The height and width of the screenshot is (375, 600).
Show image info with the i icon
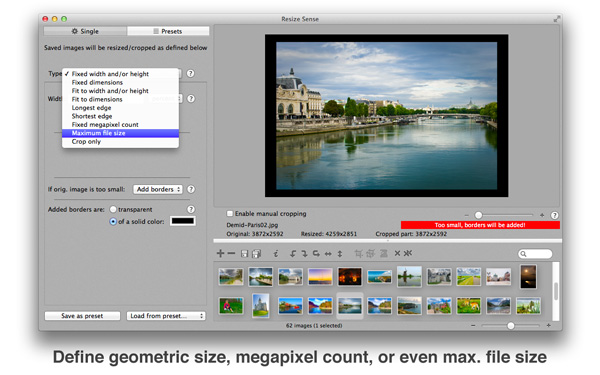pyautogui.click(x=276, y=253)
